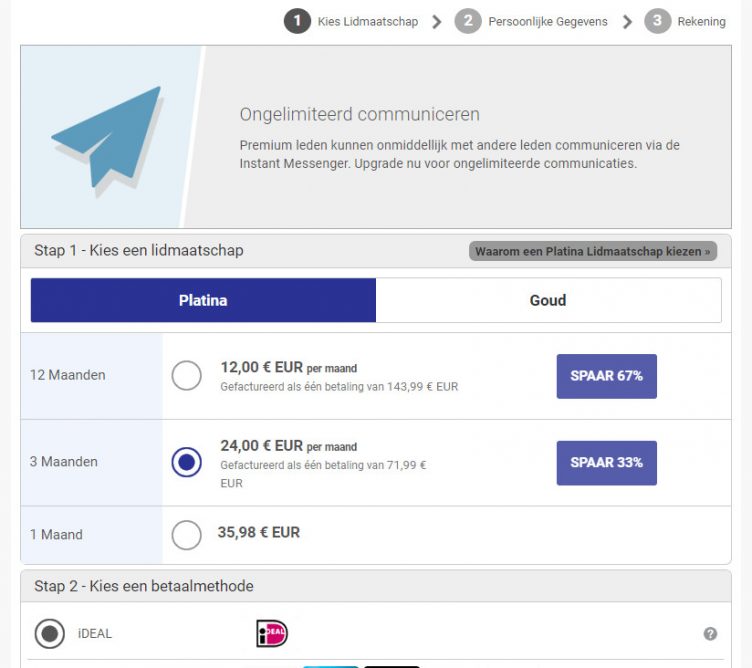The image size is (752, 668).
Task: Click the 12,00 € EUR per maand price
Action: [288, 367]
